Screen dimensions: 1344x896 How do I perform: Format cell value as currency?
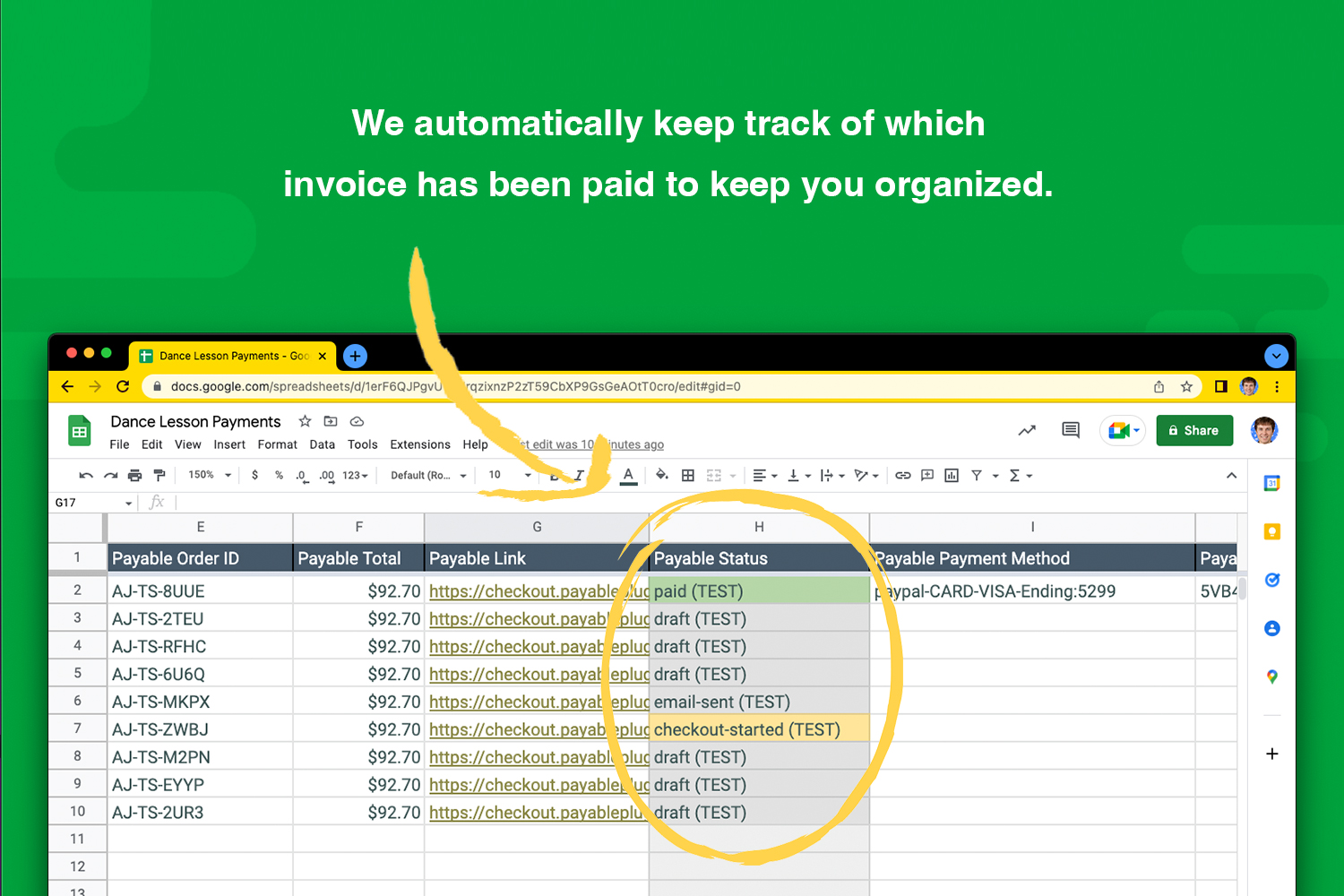point(254,475)
